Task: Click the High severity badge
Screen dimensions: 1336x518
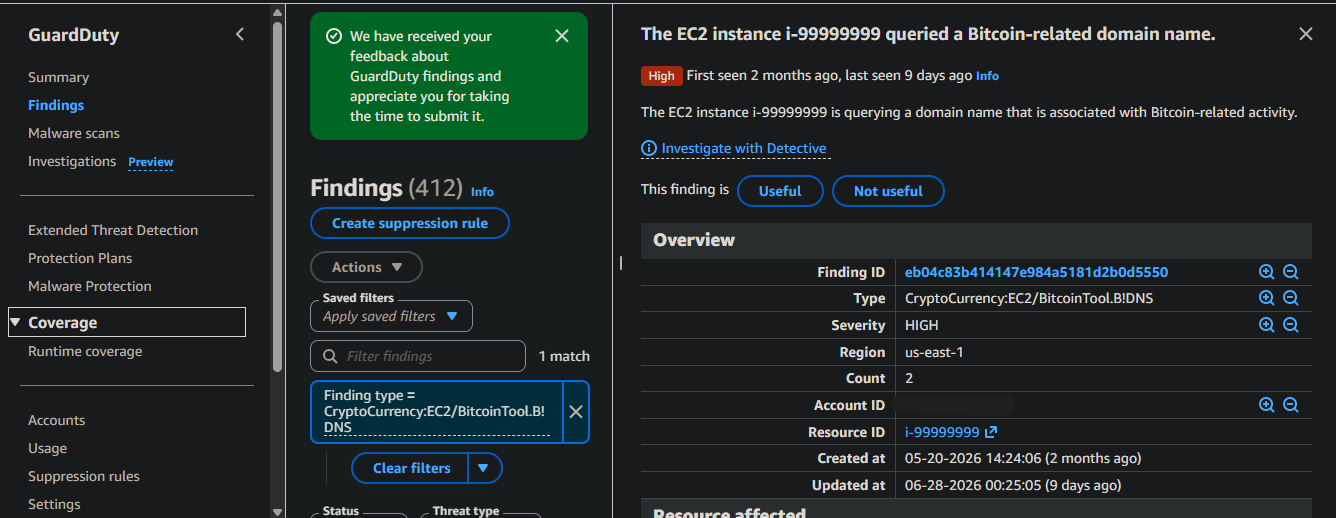Action: click(x=661, y=76)
